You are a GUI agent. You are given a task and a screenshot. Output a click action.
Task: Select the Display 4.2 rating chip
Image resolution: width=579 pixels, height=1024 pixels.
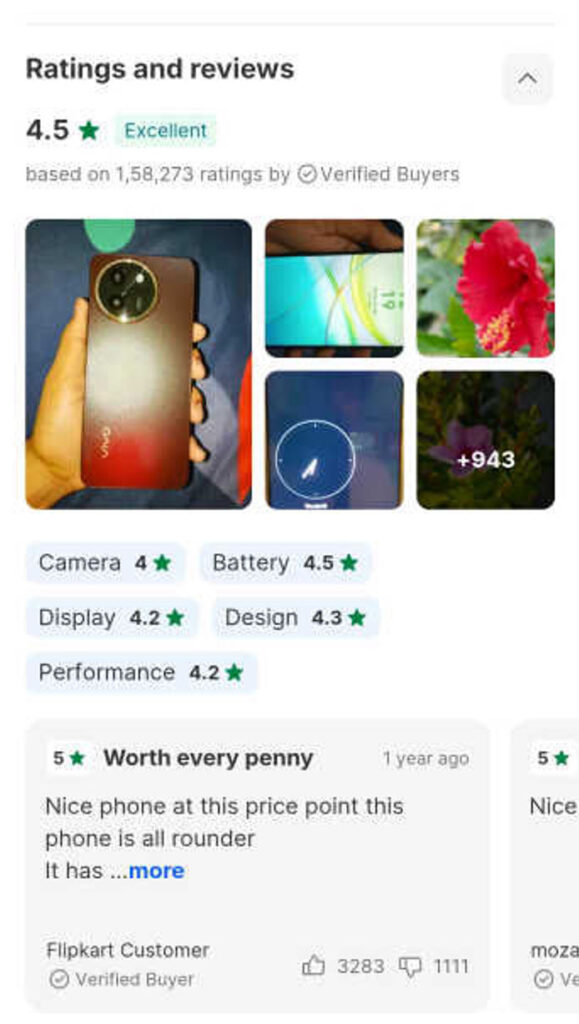(112, 617)
